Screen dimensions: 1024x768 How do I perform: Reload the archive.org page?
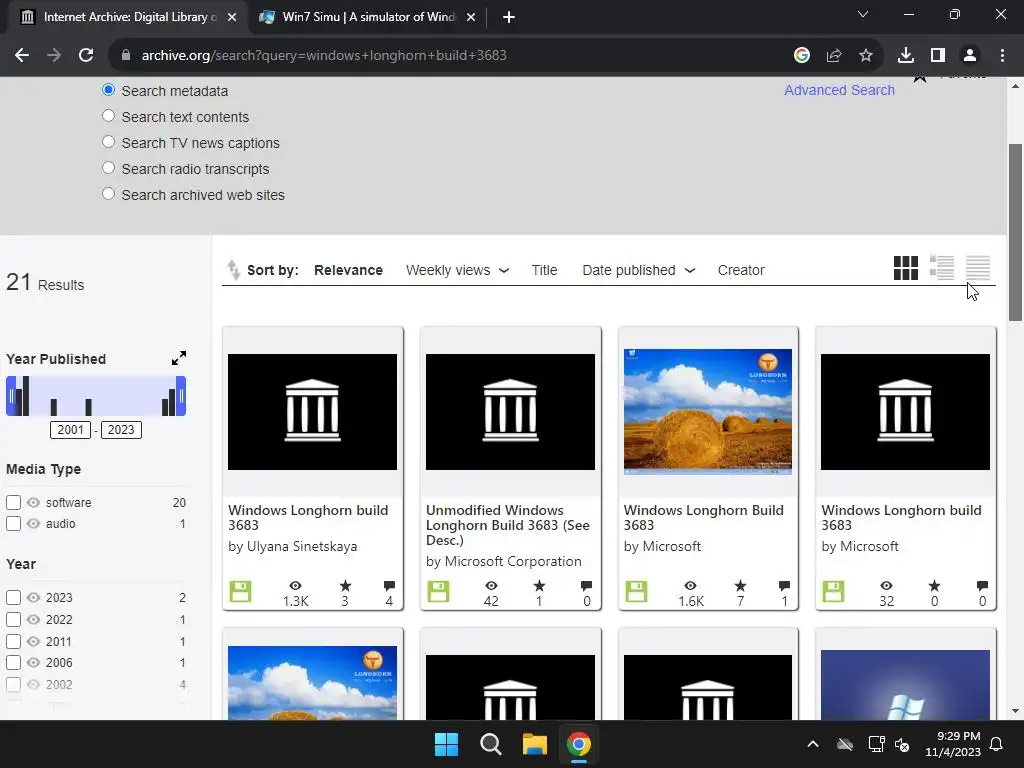pos(86,56)
